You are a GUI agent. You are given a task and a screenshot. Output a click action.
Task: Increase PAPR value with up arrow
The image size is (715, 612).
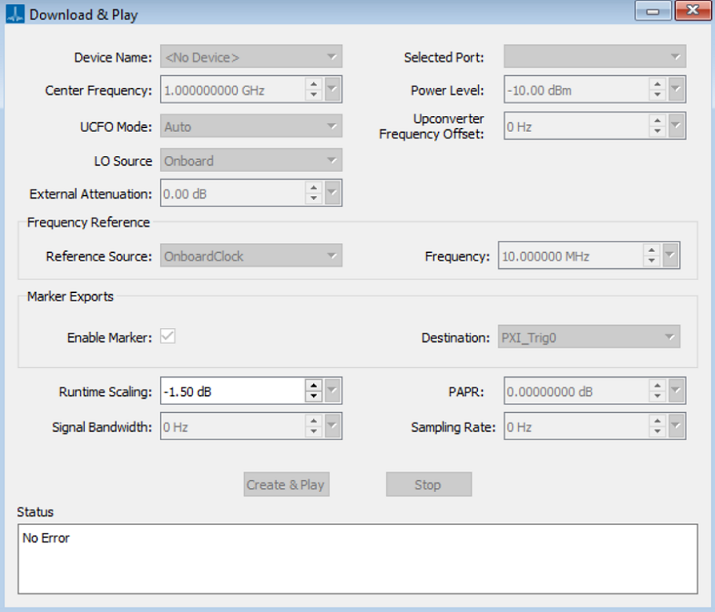(x=658, y=386)
